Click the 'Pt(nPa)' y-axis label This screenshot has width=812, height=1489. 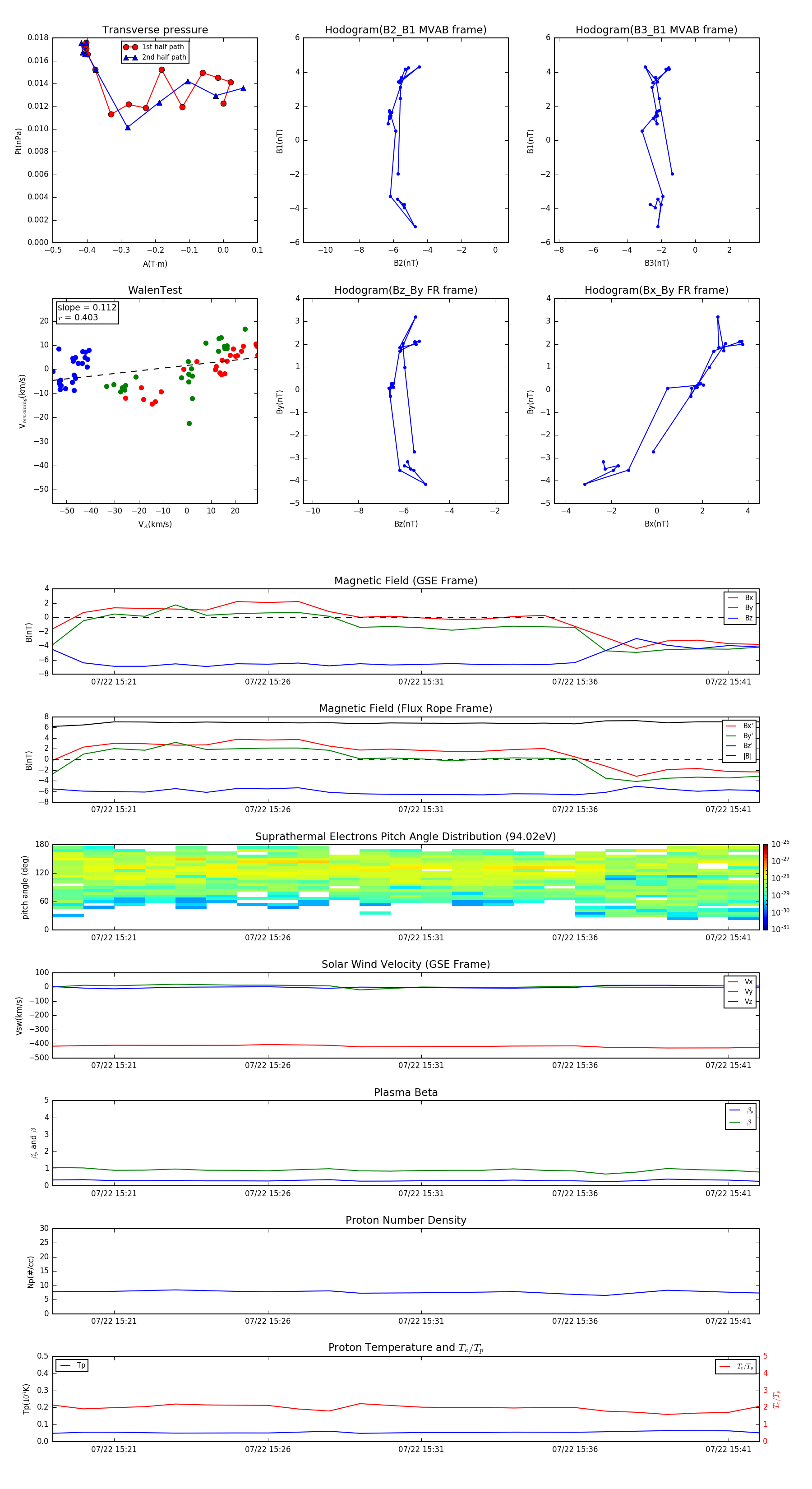pos(18,140)
